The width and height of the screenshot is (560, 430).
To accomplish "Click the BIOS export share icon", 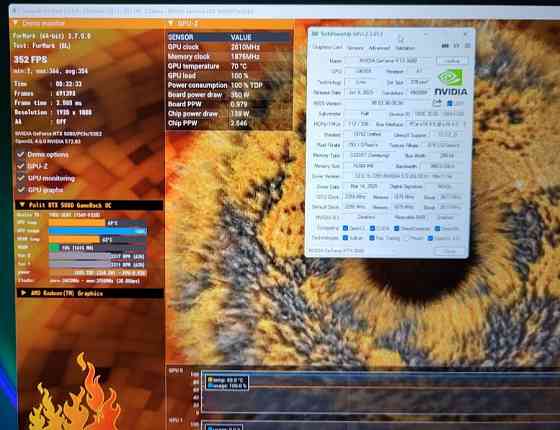I will 437,103.
